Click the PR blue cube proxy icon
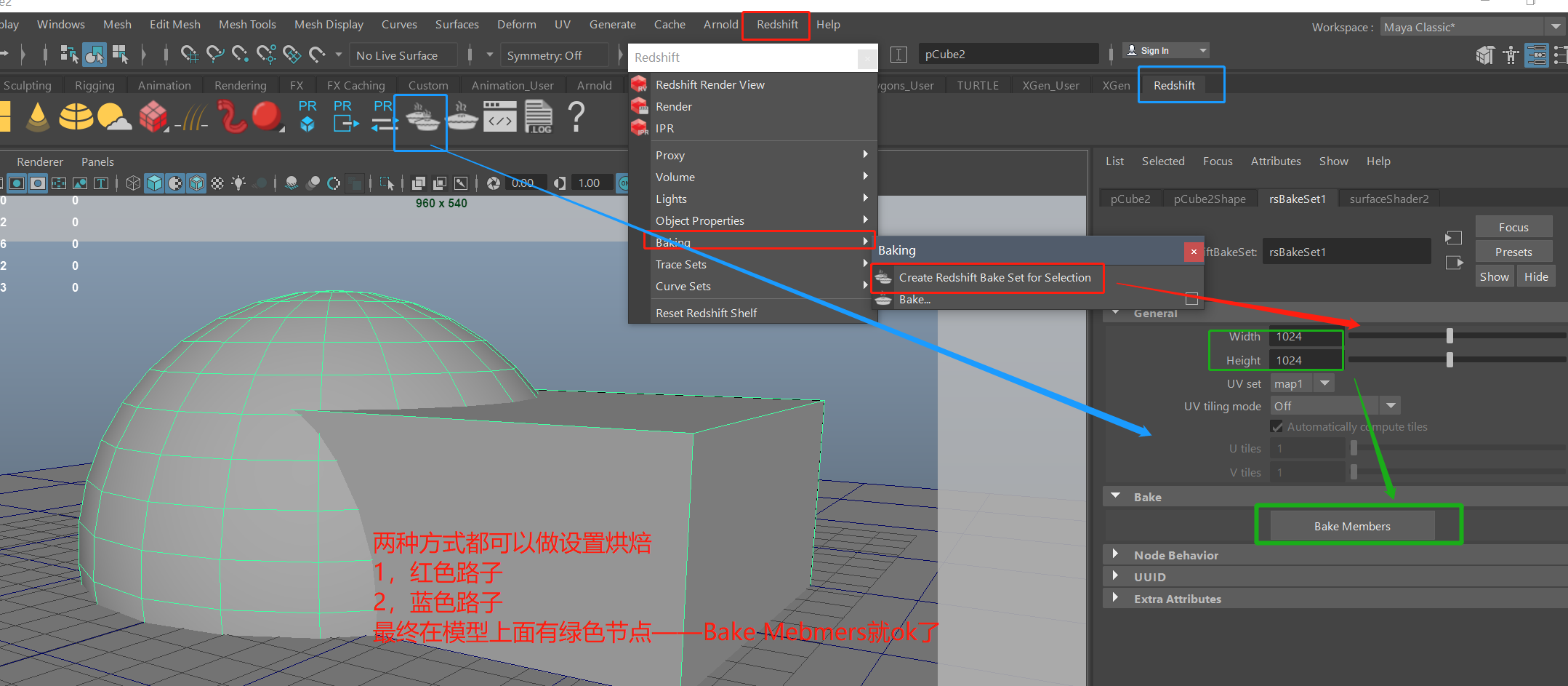The height and width of the screenshot is (686, 1568). 307,116
